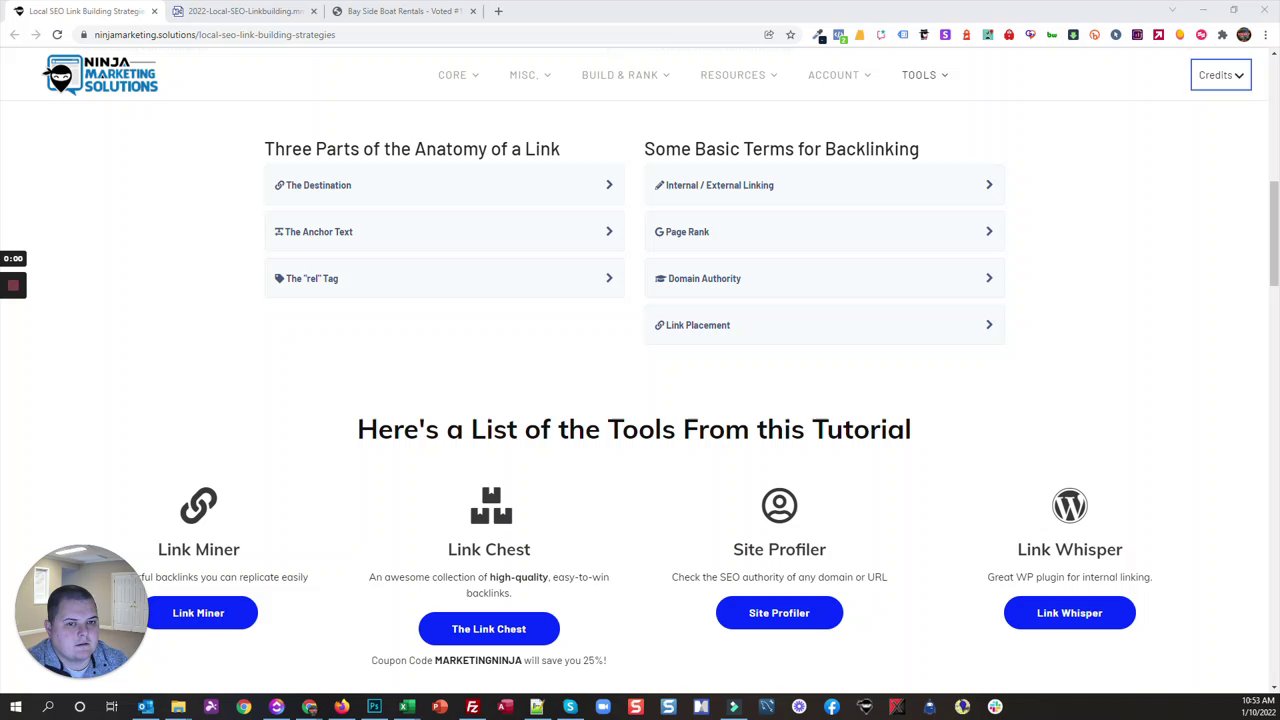Click the Ninja Marketing Solutions logo
The width and height of the screenshot is (1280, 720).
pos(100,75)
